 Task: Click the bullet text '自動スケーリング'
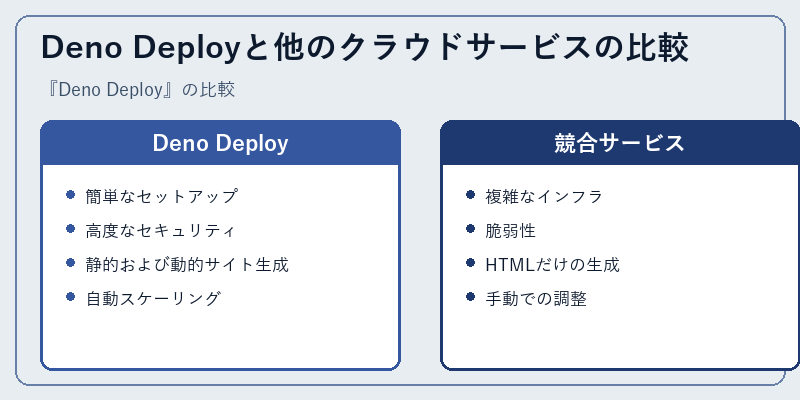pos(154,298)
